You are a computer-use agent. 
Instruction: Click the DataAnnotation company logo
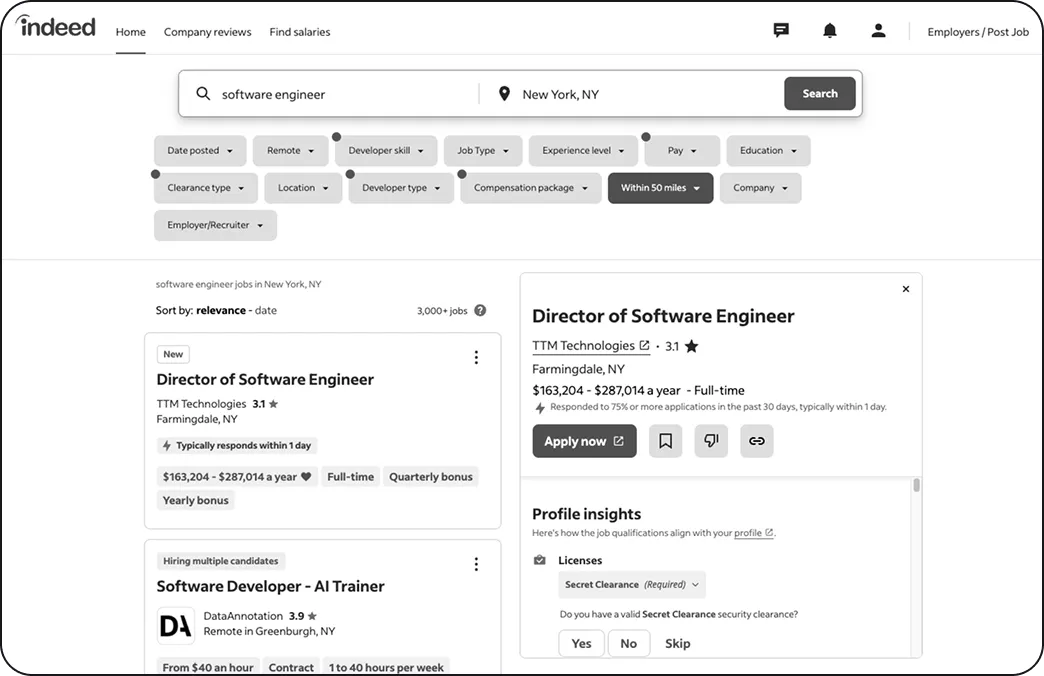[x=176, y=625]
